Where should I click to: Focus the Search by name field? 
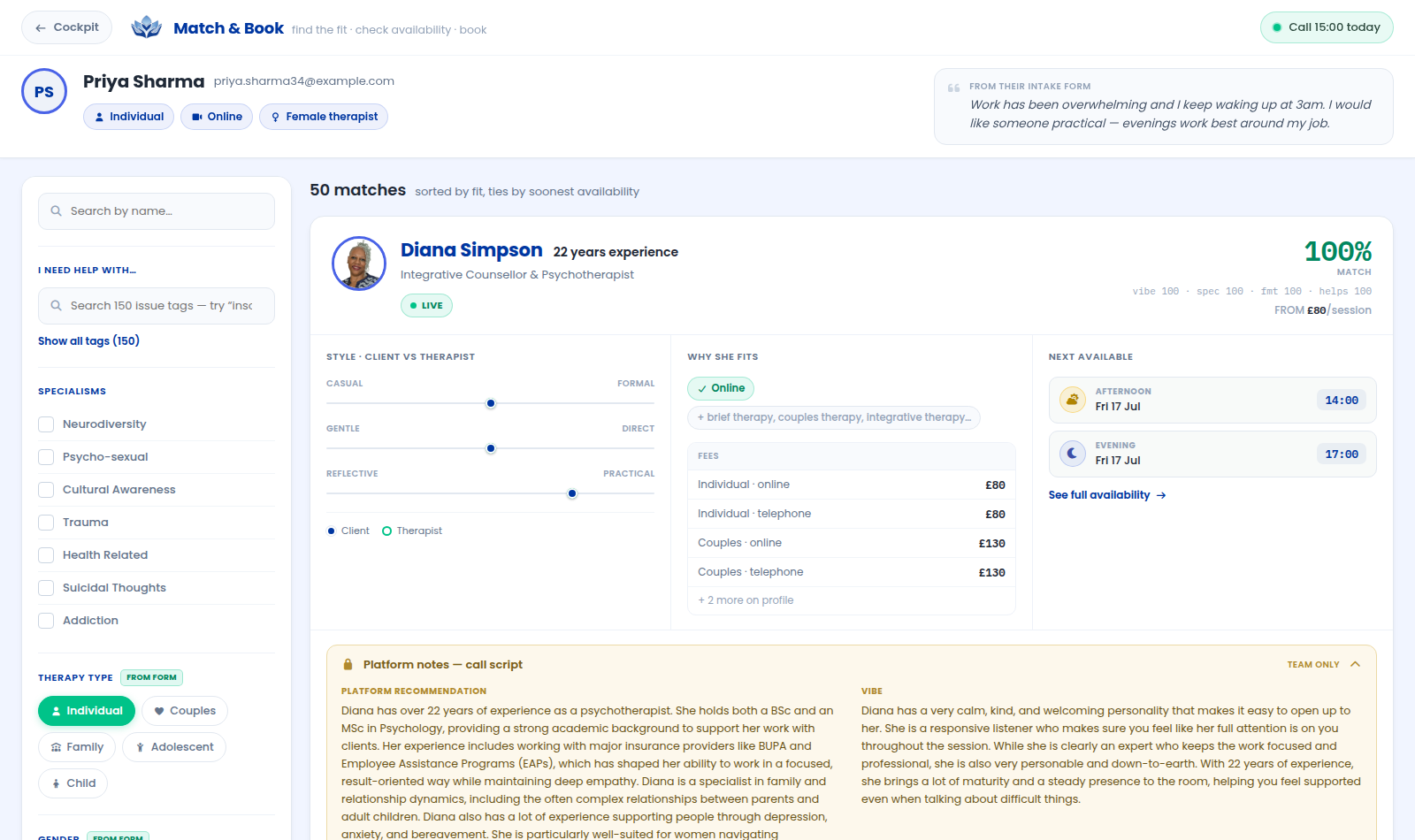(x=157, y=211)
